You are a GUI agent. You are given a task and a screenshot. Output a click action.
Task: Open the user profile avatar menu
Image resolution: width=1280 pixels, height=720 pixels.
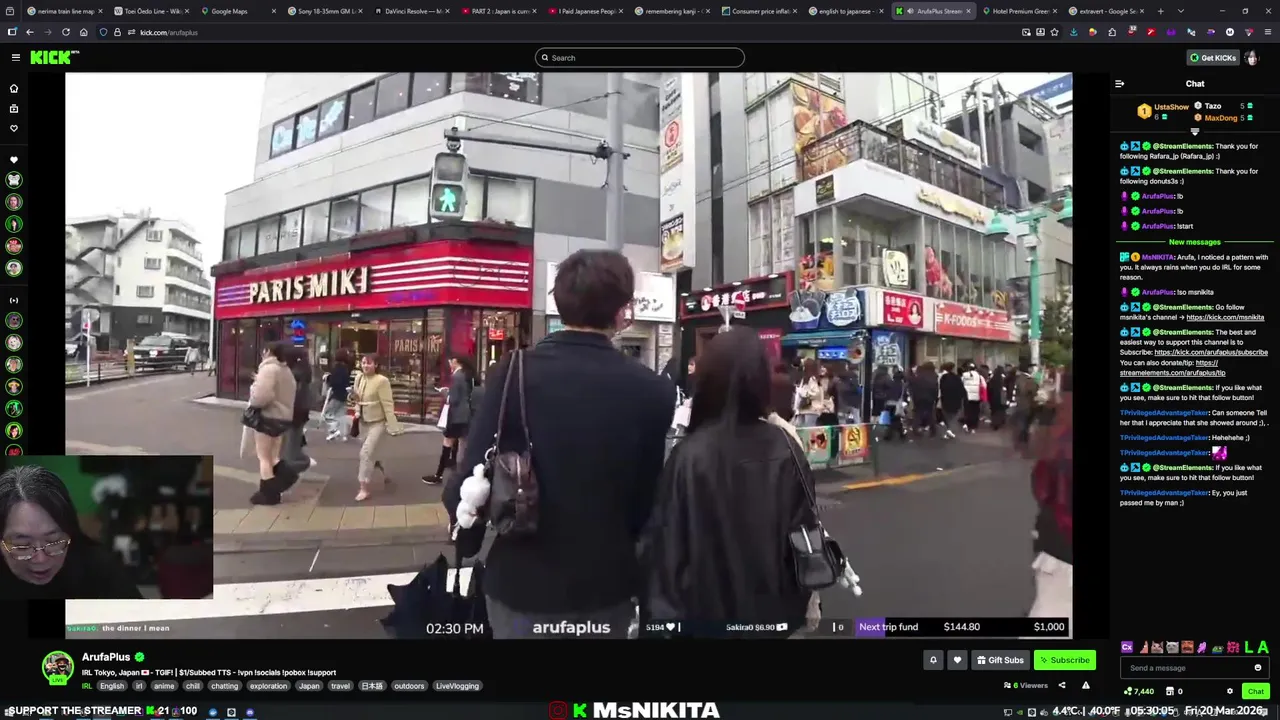[1251, 57]
